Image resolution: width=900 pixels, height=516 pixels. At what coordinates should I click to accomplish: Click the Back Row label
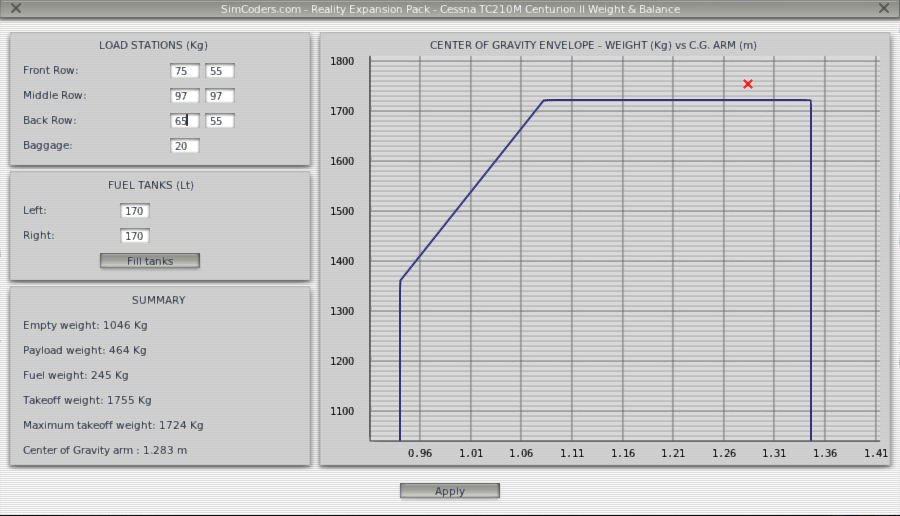49,121
